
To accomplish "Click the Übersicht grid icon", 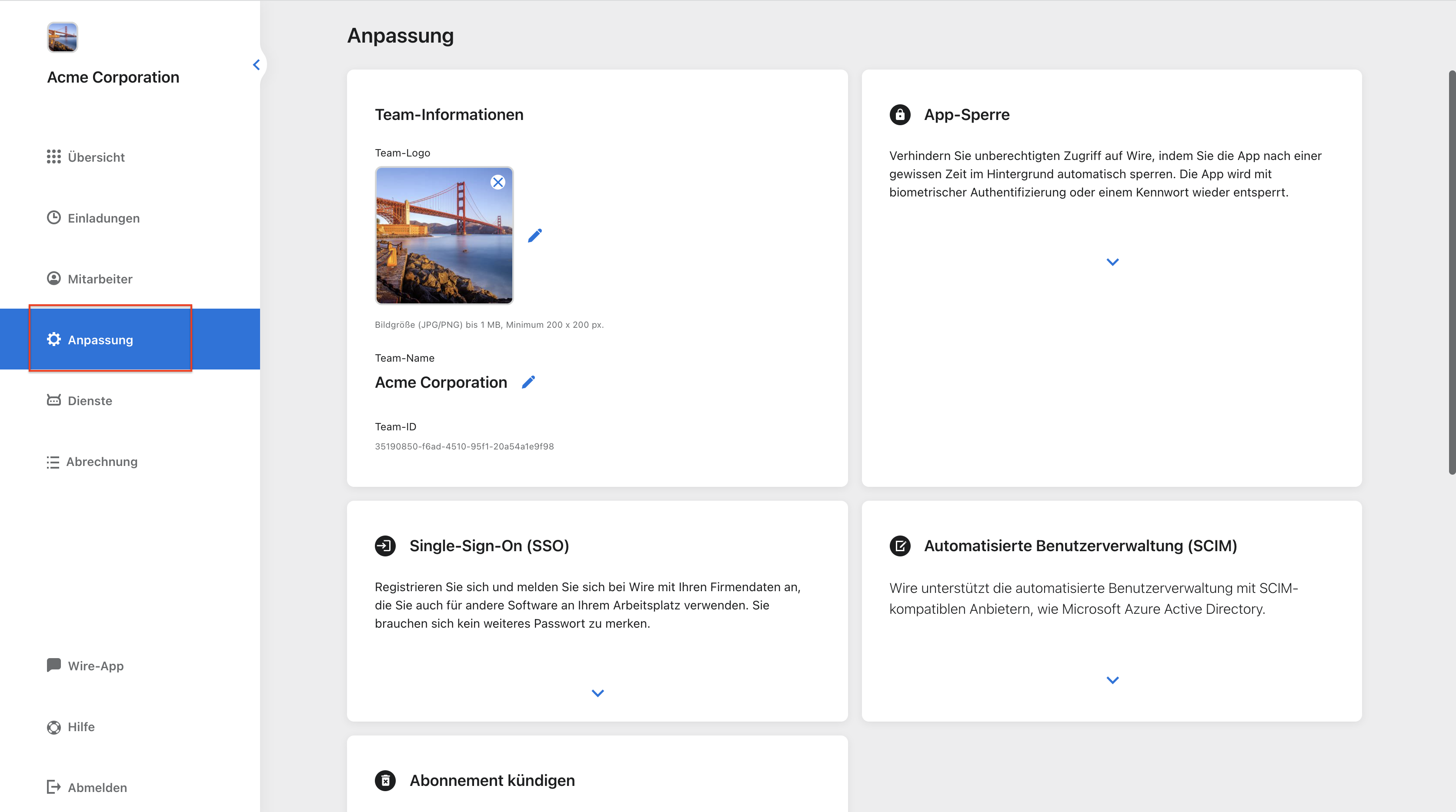I will [x=53, y=156].
